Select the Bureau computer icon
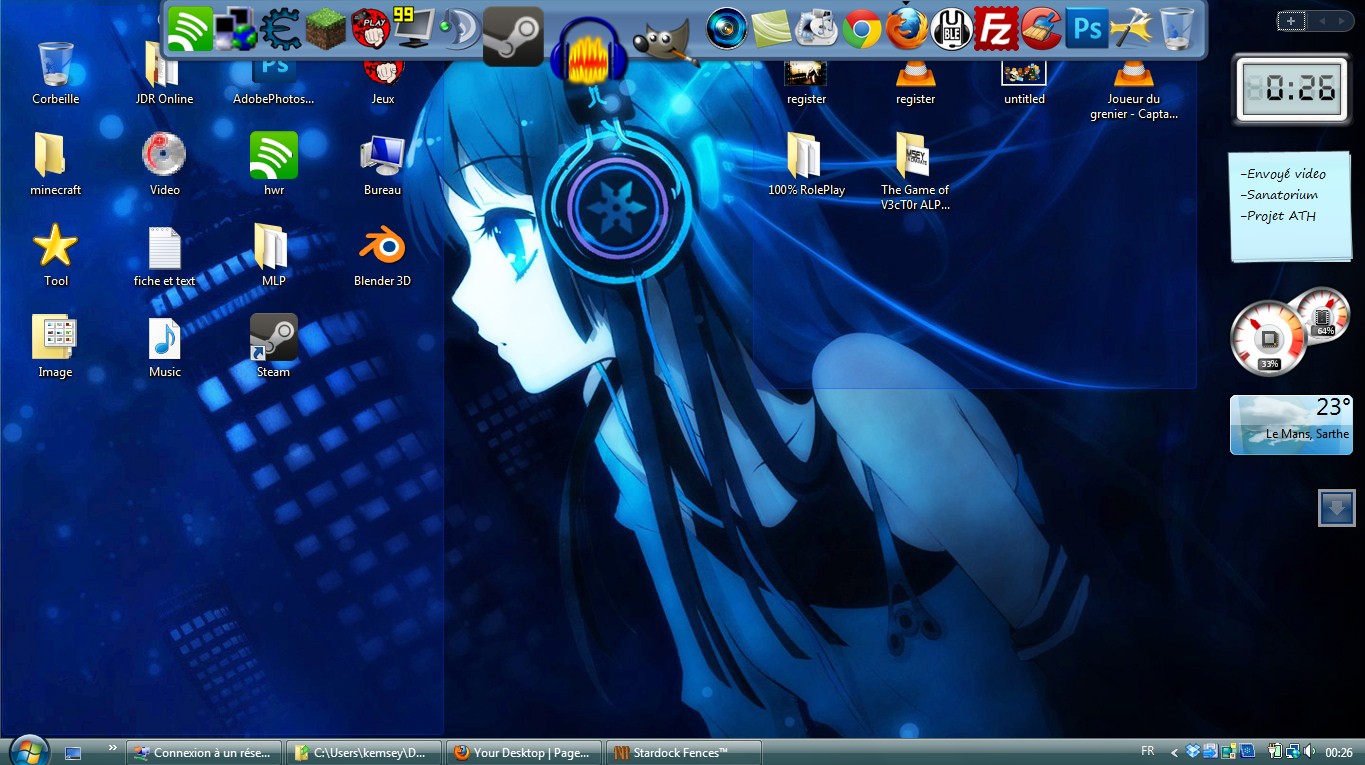The height and width of the screenshot is (765, 1365). click(382, 165)
